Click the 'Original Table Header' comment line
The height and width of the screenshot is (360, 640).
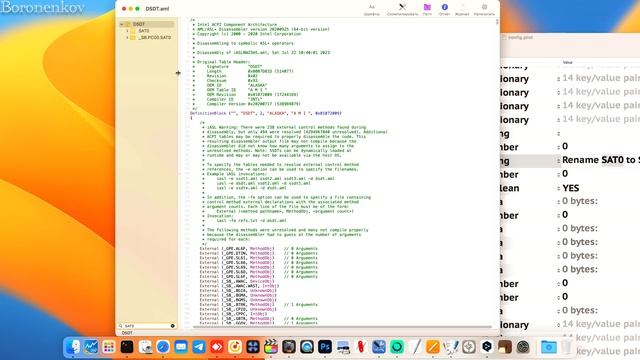[223, 62]
